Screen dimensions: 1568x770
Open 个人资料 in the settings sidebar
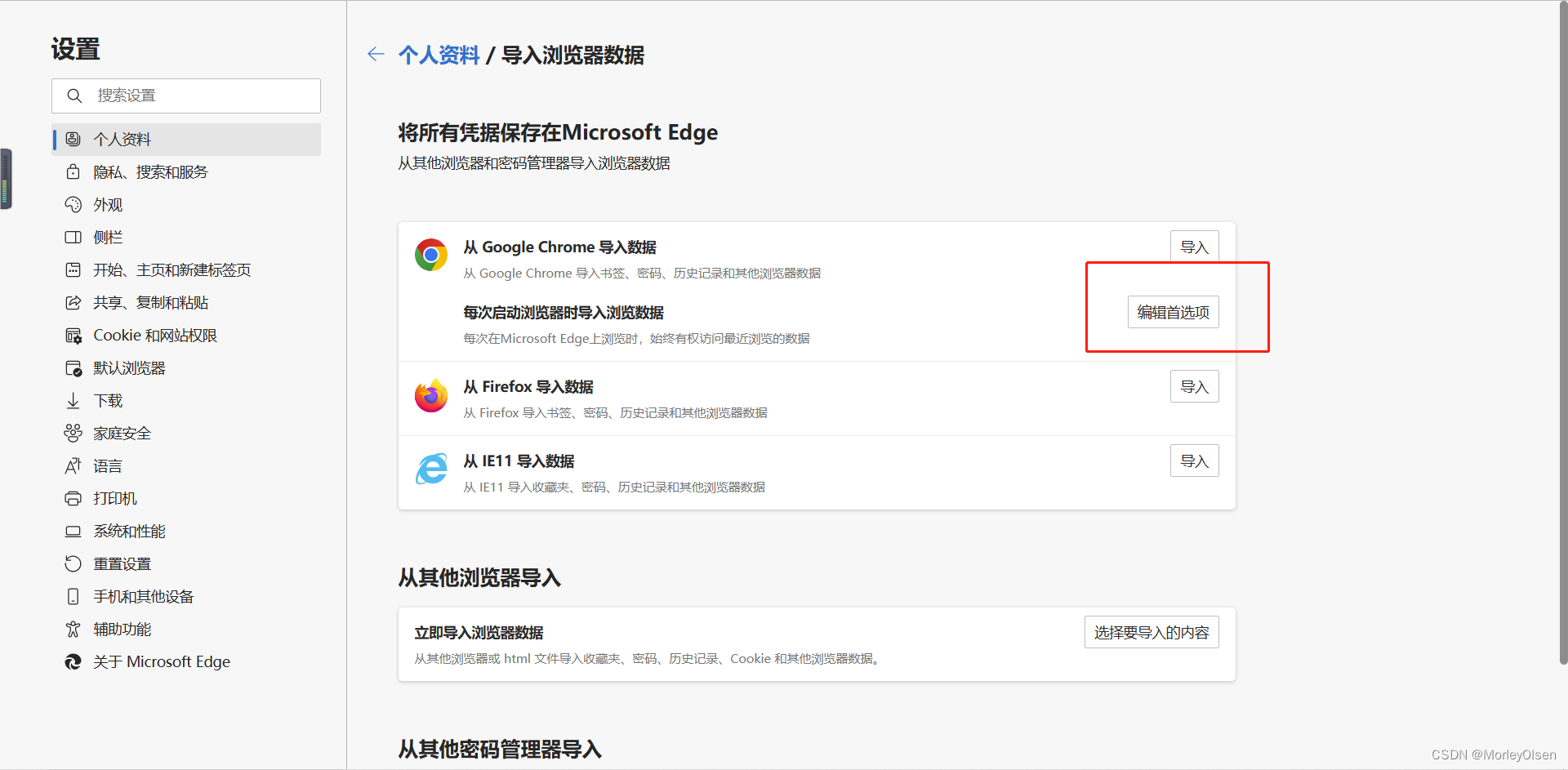point(186,139)
